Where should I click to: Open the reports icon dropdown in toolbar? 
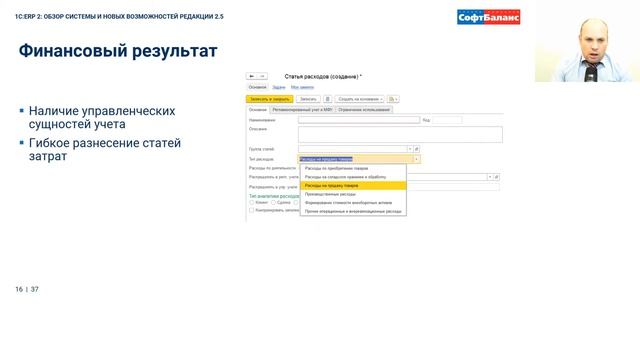[393, 99]
